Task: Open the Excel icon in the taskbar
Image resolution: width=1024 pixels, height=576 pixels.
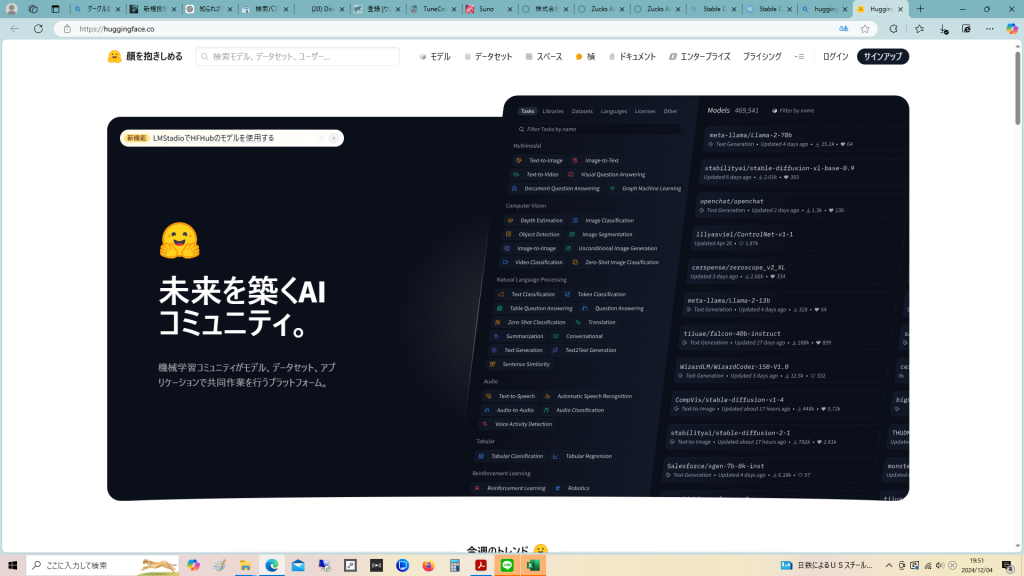Action: click(x=533, y=565)
